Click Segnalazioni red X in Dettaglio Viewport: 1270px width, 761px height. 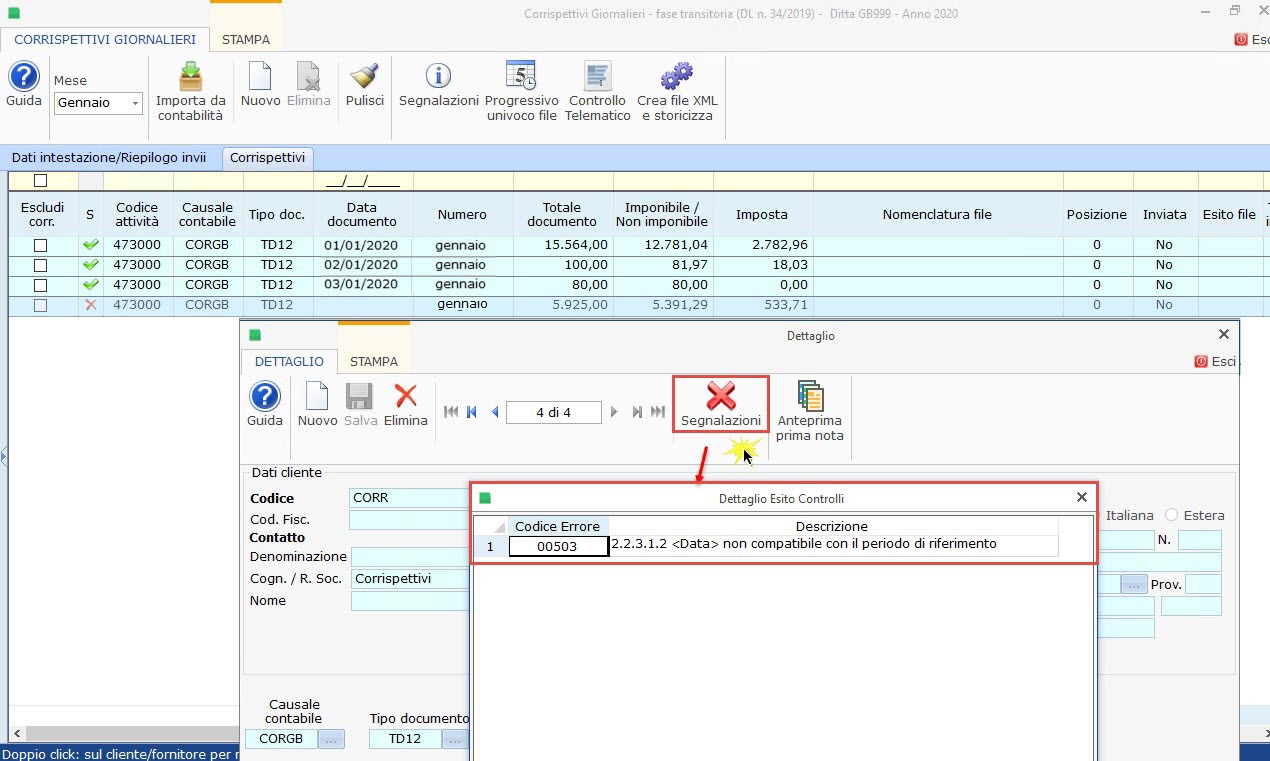[720, 405]
